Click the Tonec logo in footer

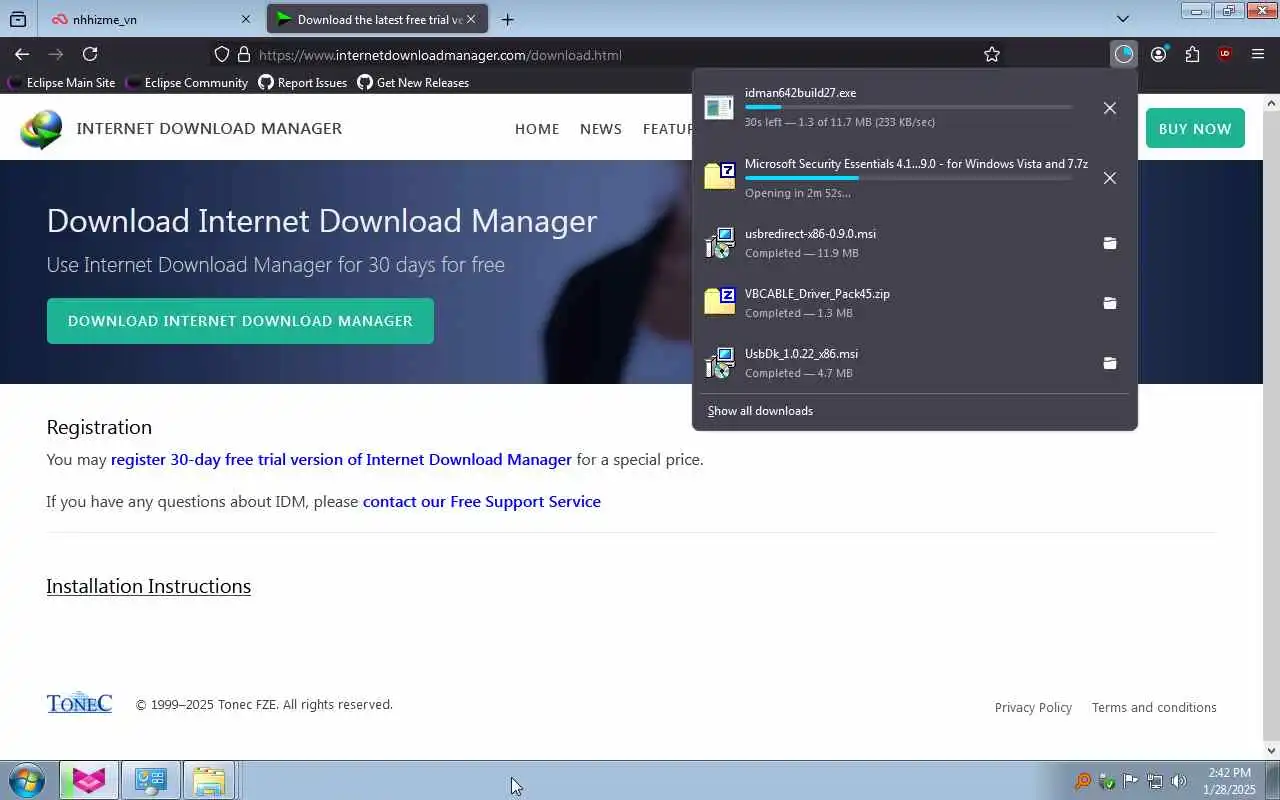coord(79,703)
